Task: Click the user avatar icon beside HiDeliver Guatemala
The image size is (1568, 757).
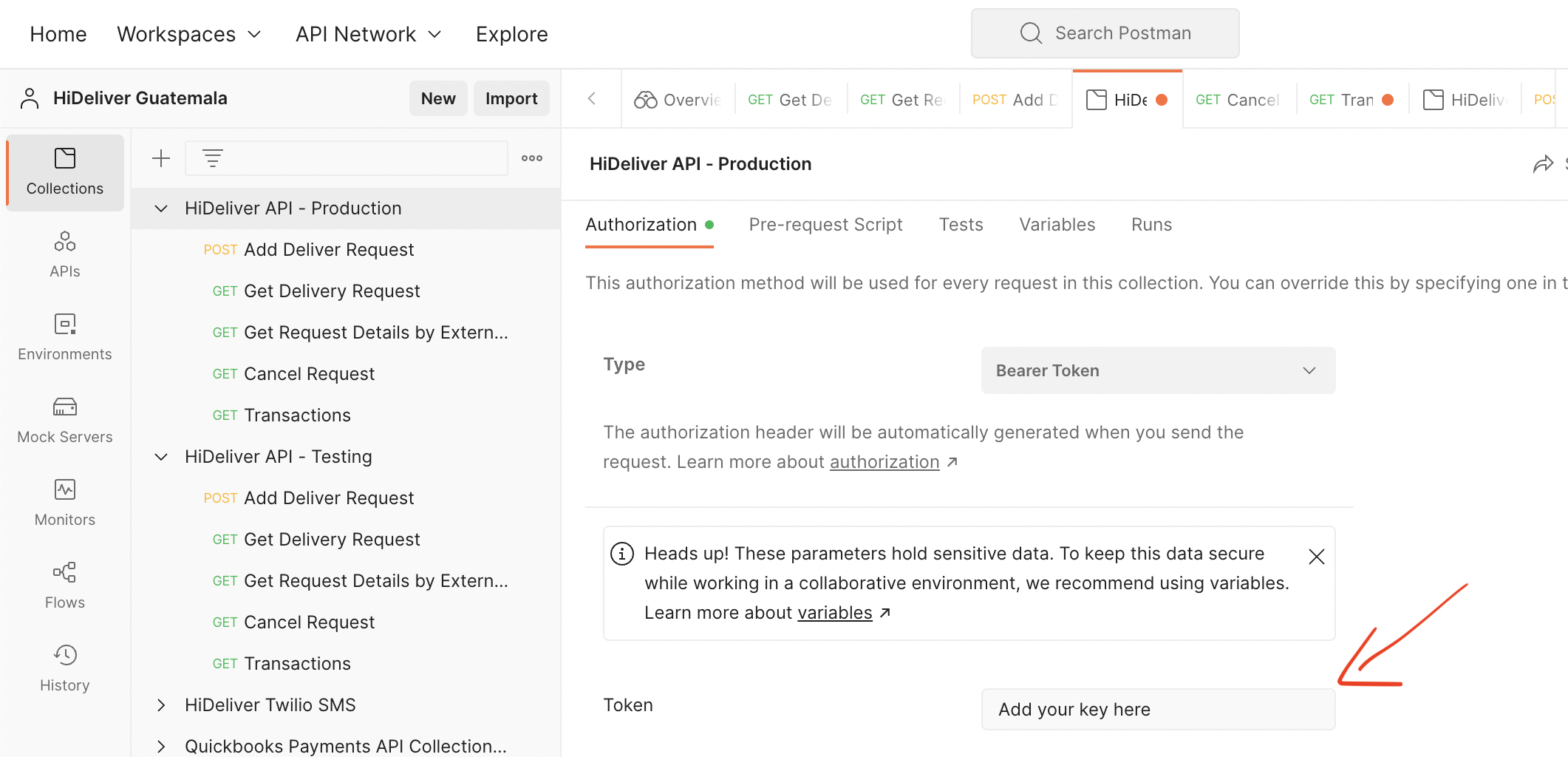Action: pyautogui.click(x=30, y=98)
